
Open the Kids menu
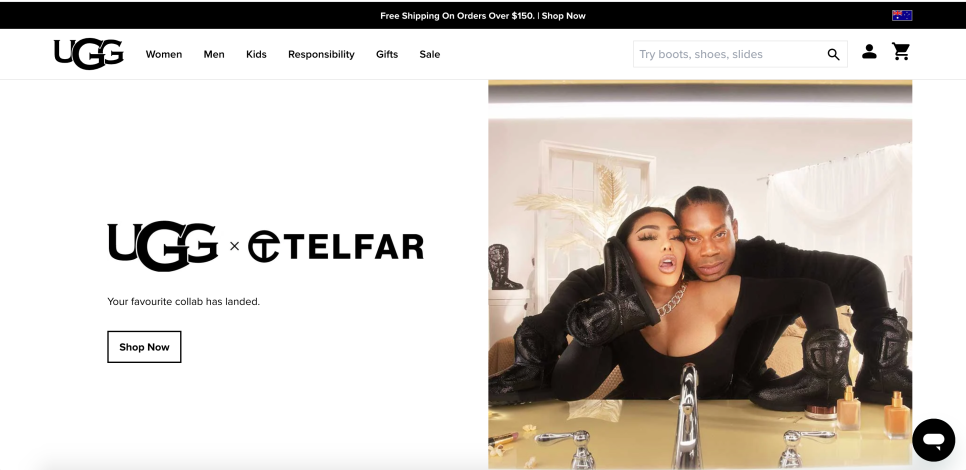pos(256,54)
